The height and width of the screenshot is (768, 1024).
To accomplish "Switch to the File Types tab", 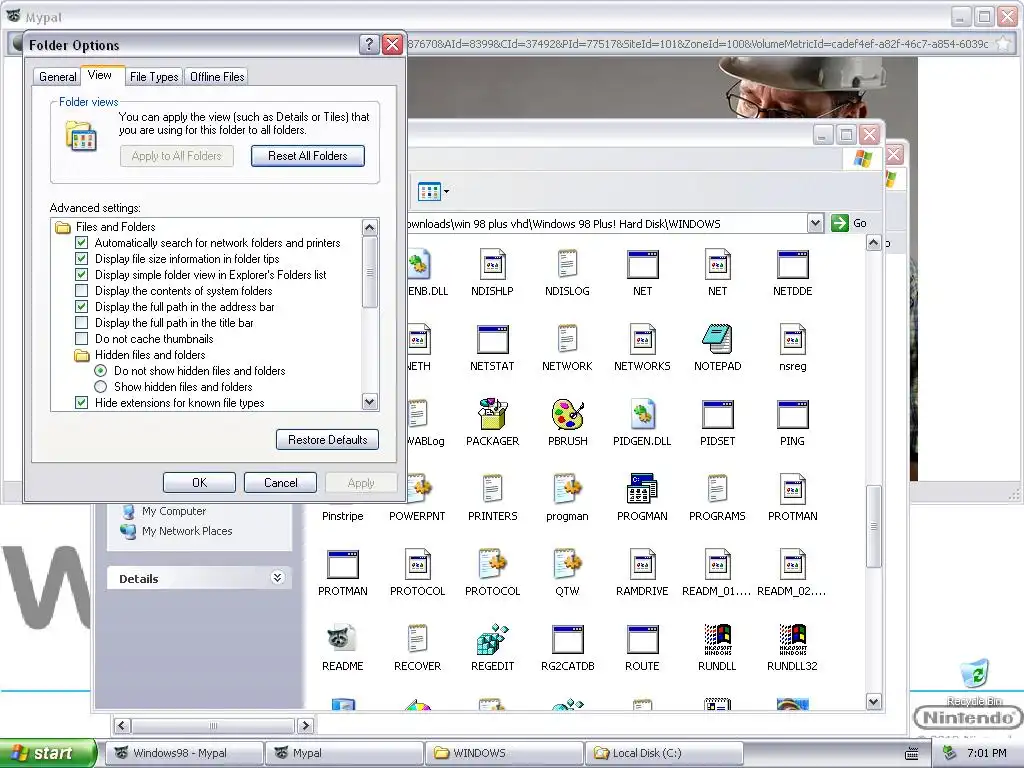I will 154,77.
